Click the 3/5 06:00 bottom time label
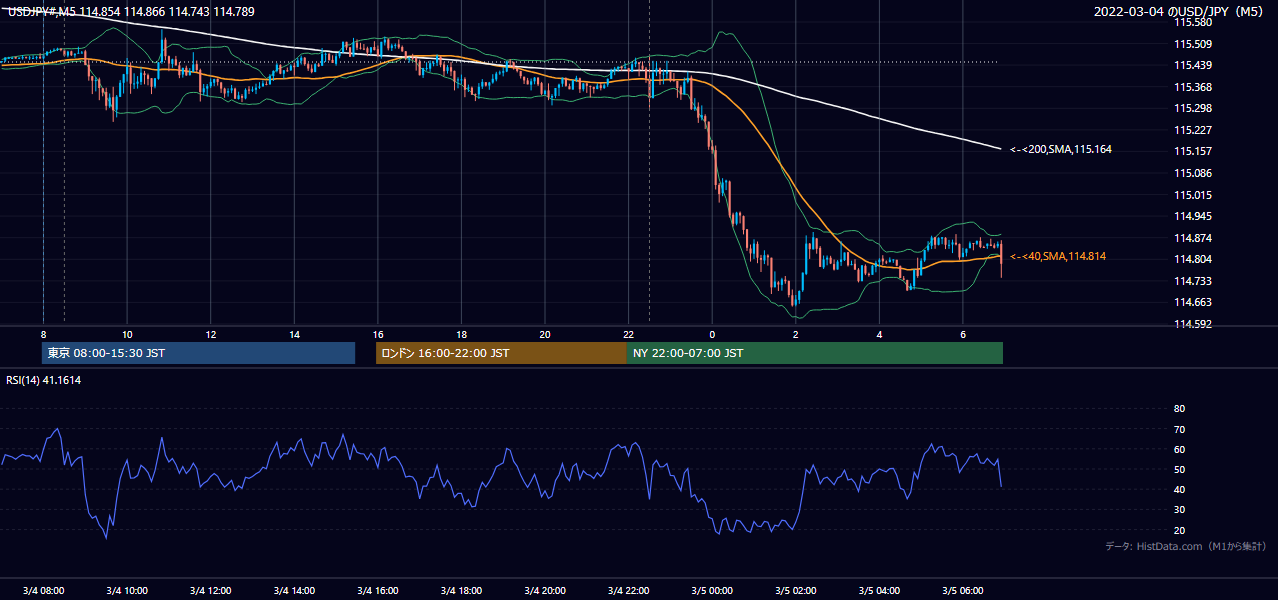Screen dimensions: 1278x600 962,590
